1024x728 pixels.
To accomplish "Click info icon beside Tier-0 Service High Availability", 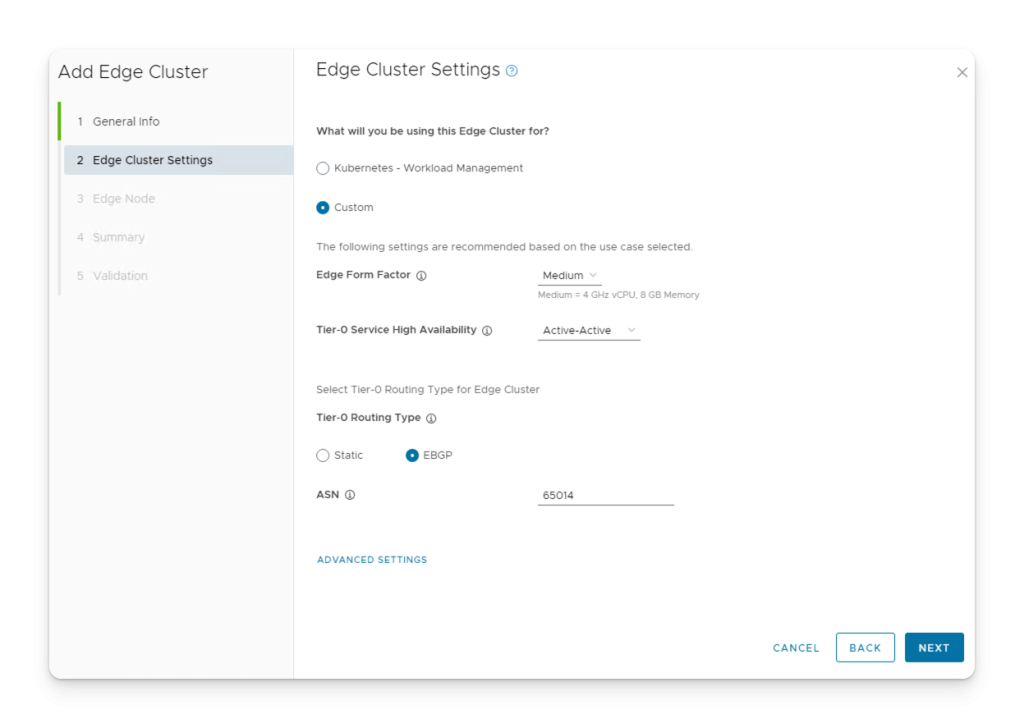I will click(x=487, y=331).
